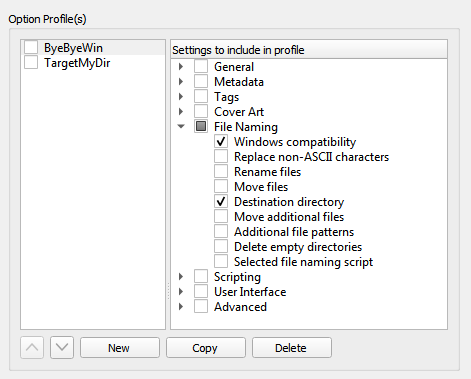Click the splitter handle between the panels
The height and width of the screenshot is (379, 471).
click(168, 291)
